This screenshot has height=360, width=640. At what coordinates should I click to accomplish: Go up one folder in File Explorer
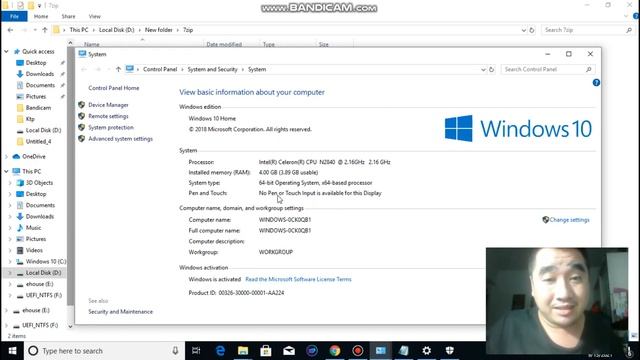point(44,30)
